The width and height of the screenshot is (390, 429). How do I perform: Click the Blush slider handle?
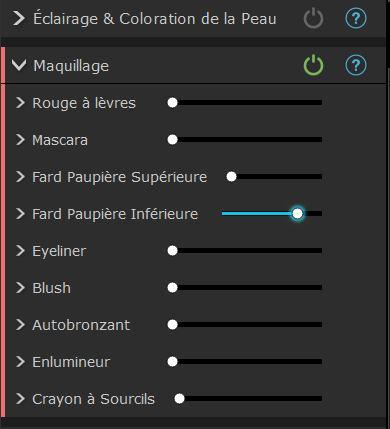coord(172,287)
